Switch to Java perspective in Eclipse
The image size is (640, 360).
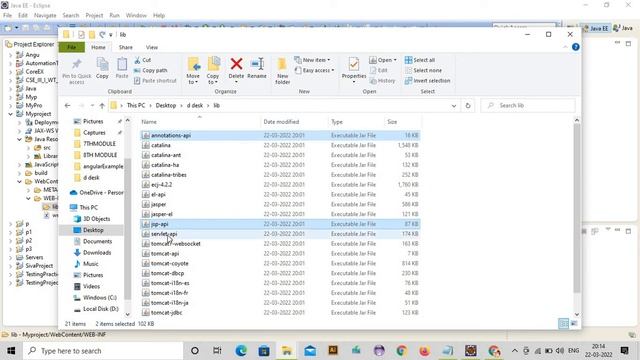click(623, 28)
